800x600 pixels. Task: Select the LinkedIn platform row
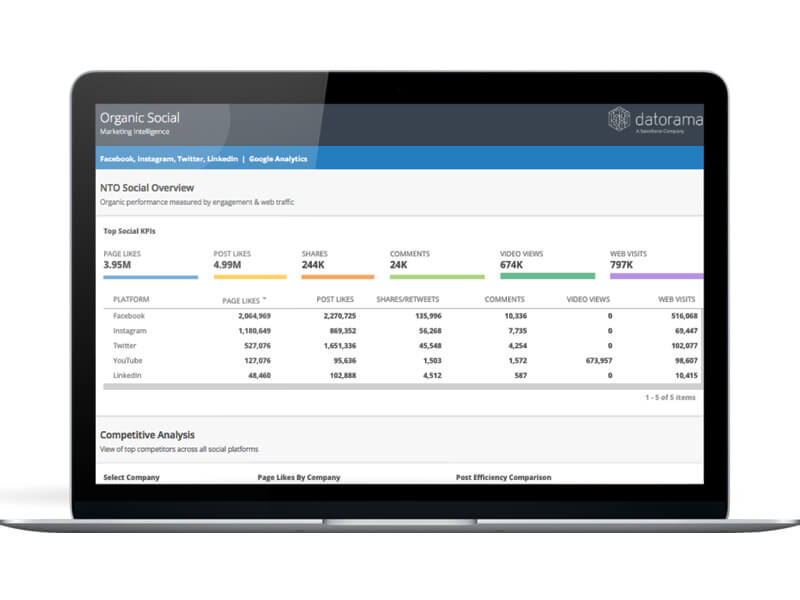click(x=129, y=375)
